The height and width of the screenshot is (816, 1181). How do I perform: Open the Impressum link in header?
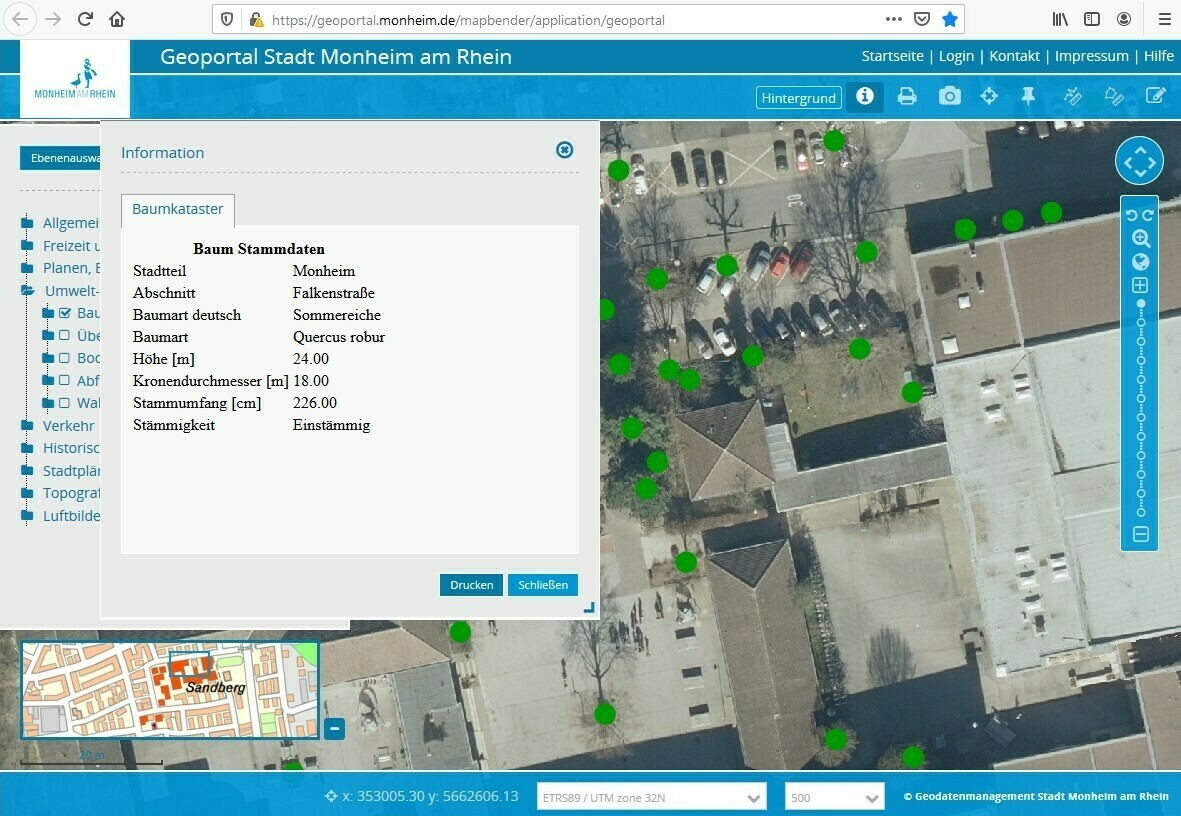1091,56
